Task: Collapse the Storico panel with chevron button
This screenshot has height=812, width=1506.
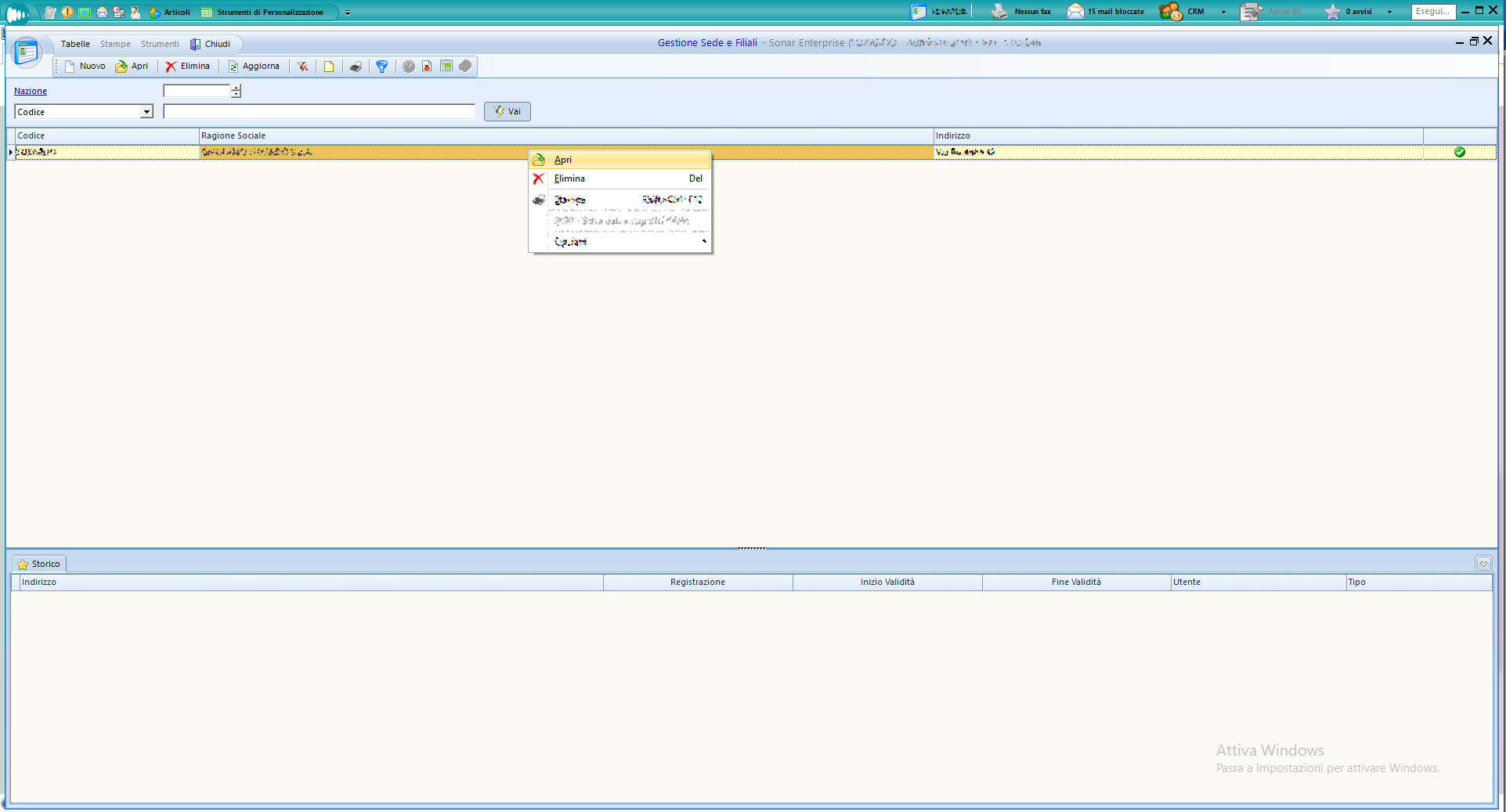Action: coord(1483,564)
